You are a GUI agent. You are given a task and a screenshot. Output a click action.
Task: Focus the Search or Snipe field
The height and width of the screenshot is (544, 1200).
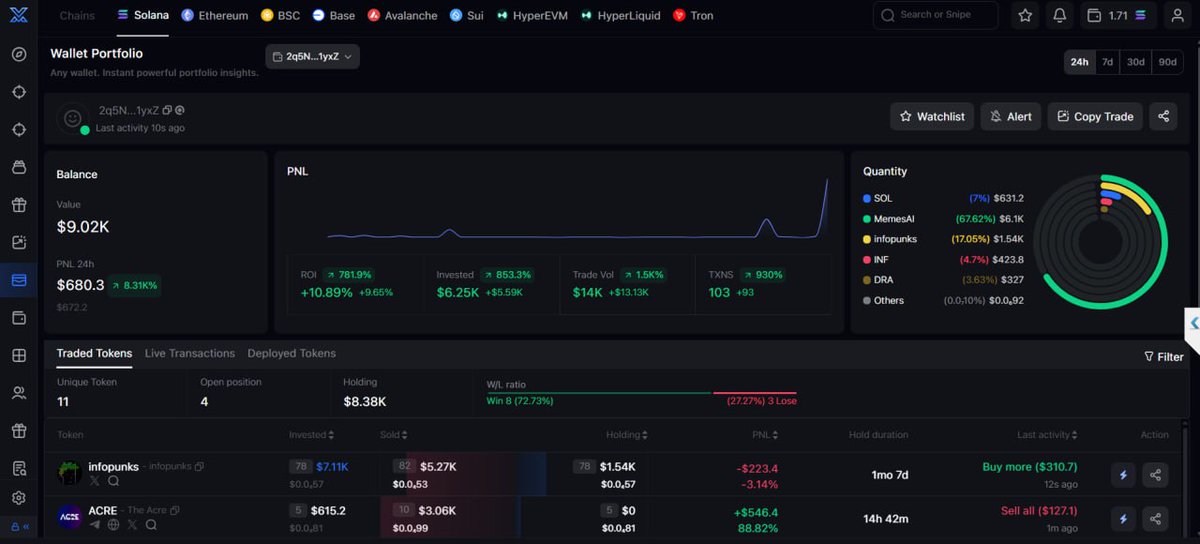pos(935,16)
